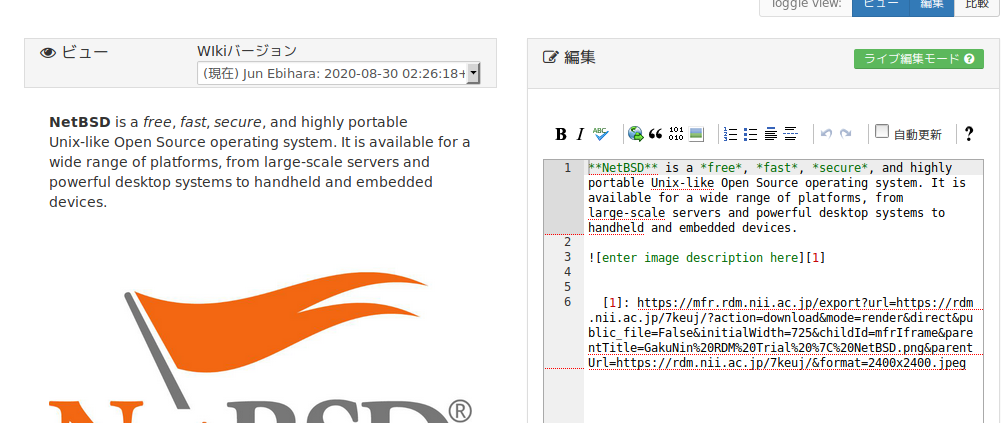Image resolution: width=1003 pixels, height=423 pixels.
Task: Open the Wikiバージョン dropdown
Action: [x=338, y=73]
